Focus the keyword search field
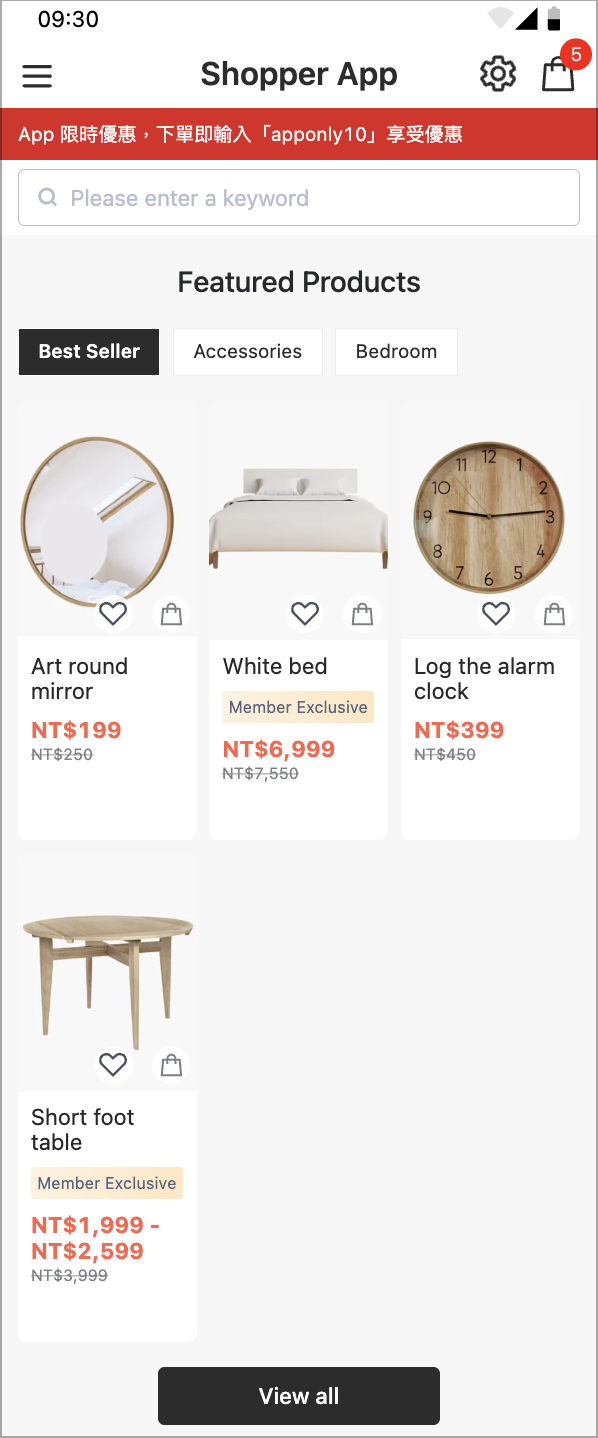The width and height of the screenshot is (598, 1438). point(299,198)
